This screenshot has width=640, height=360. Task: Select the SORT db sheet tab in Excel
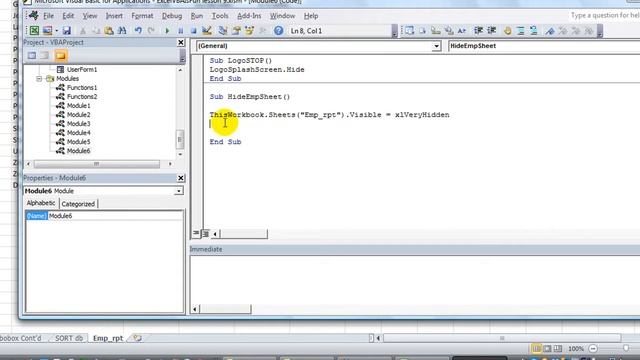coord(69,338)
